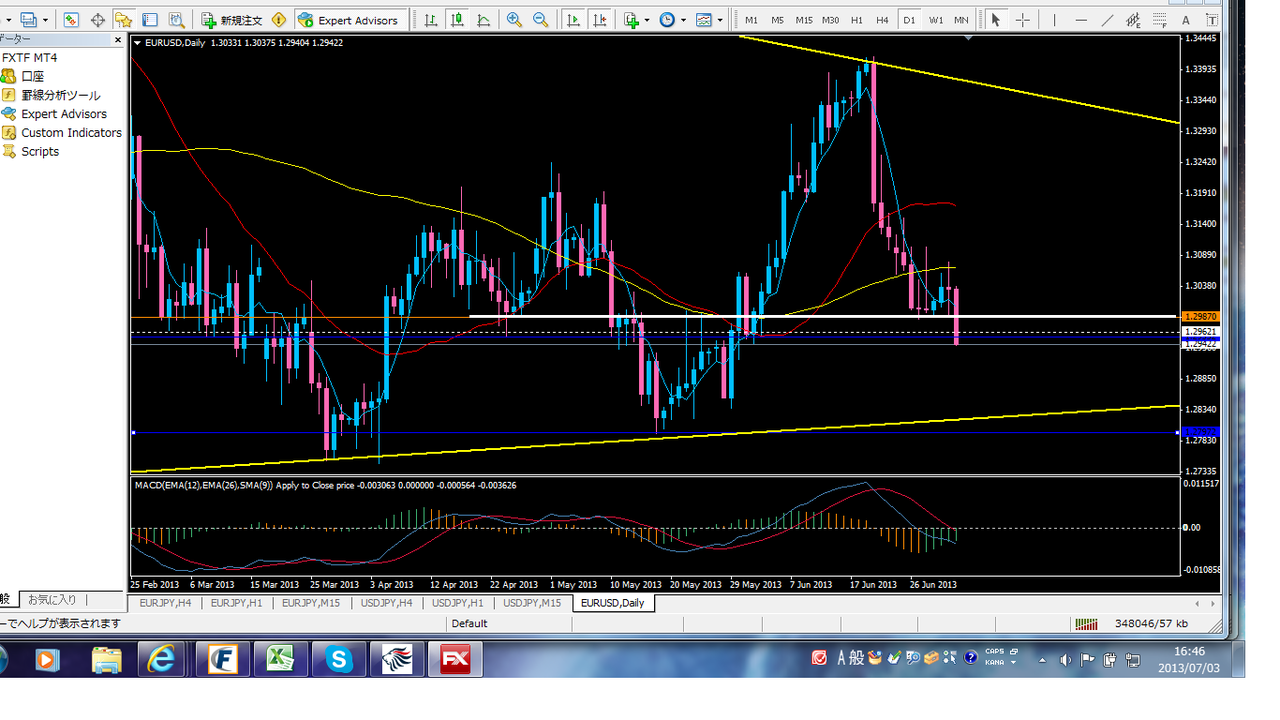The image size is (1280, 720).
Task: Draw a vertical line tool
Action: tap(1054, 20)
